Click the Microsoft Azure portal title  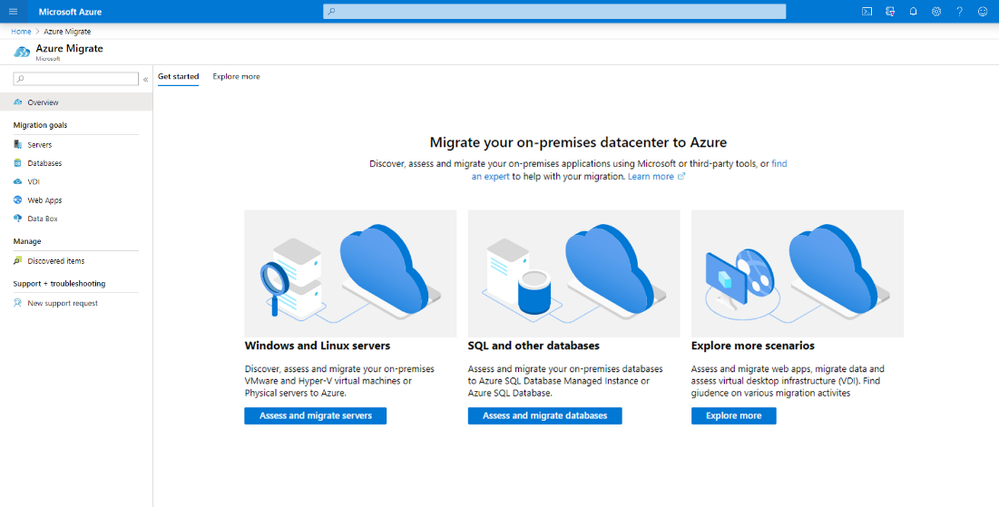point(70,11)
